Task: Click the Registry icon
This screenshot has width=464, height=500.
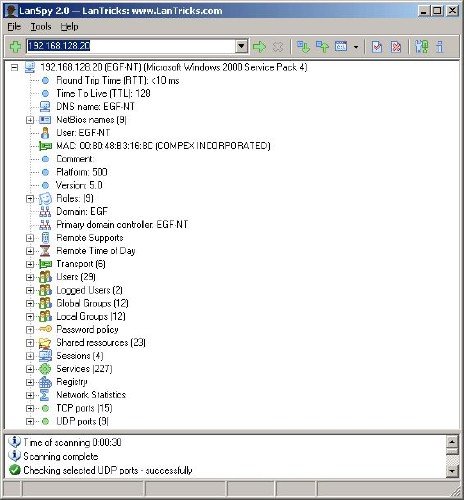Action: tap(45, 382)
